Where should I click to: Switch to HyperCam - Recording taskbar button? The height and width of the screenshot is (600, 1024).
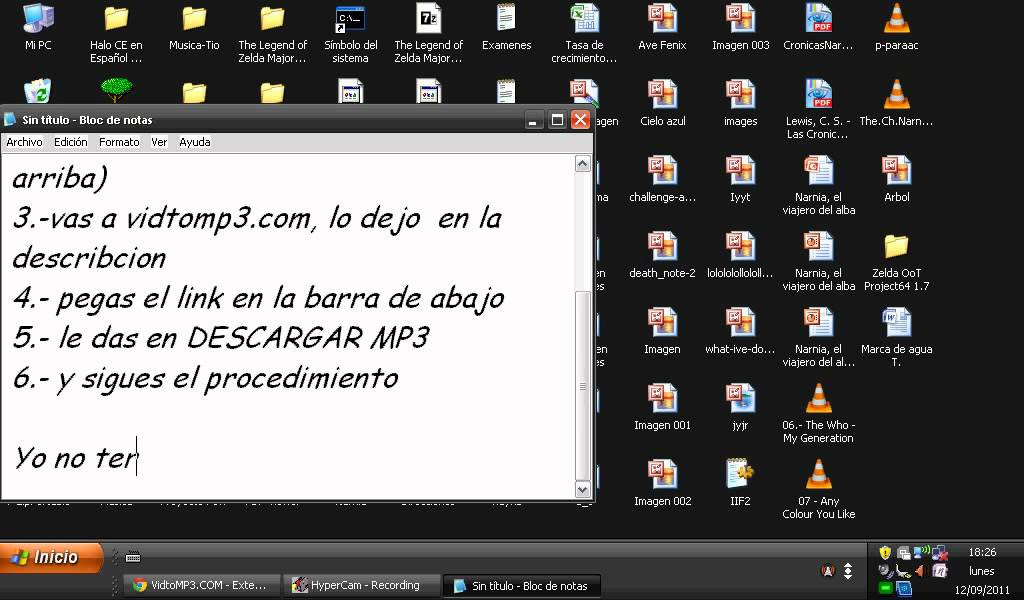(360, 585)
